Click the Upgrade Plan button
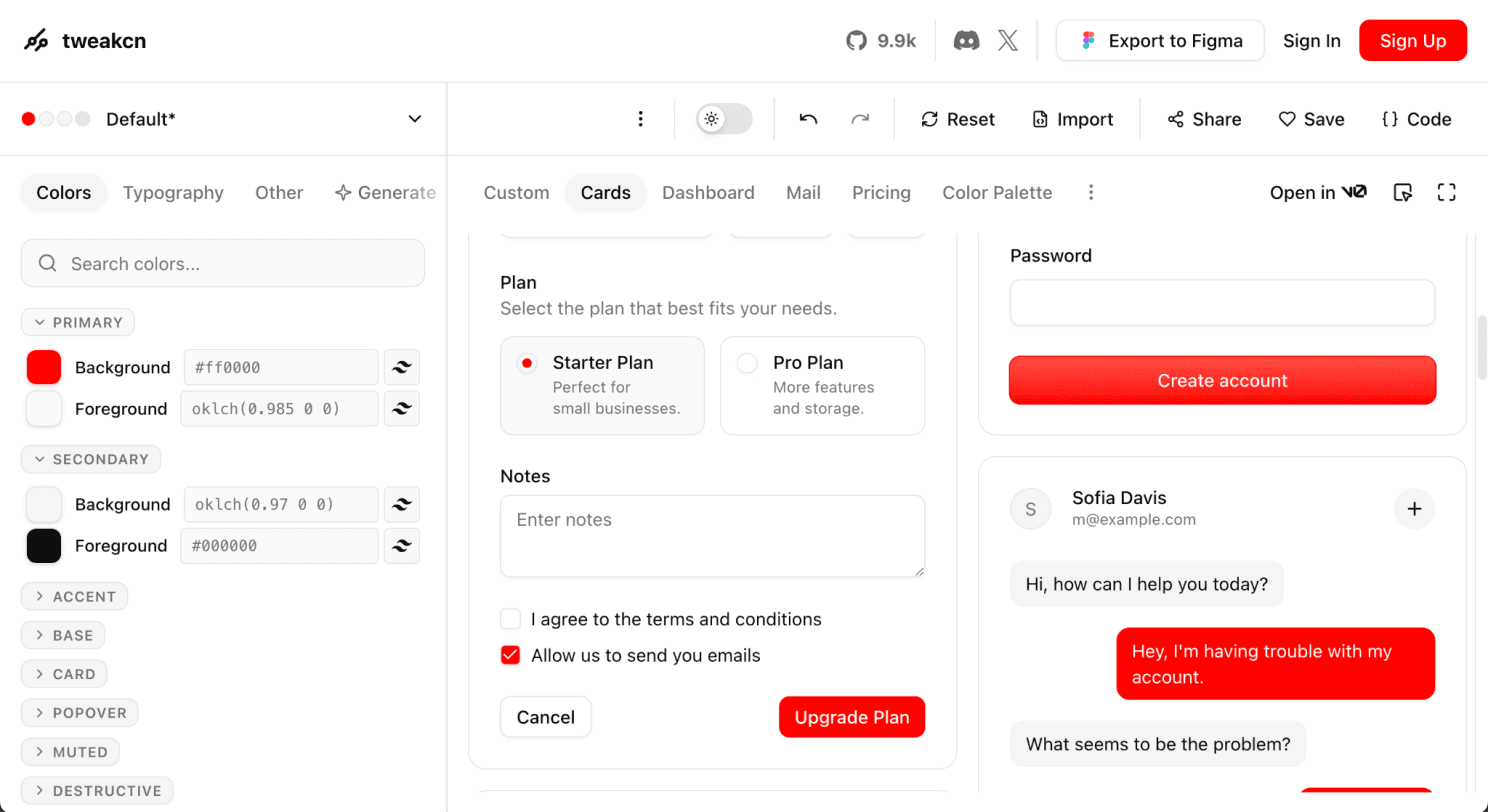Image resolution: width=1488 pixels, height=812 pixels. coord(852,717)
